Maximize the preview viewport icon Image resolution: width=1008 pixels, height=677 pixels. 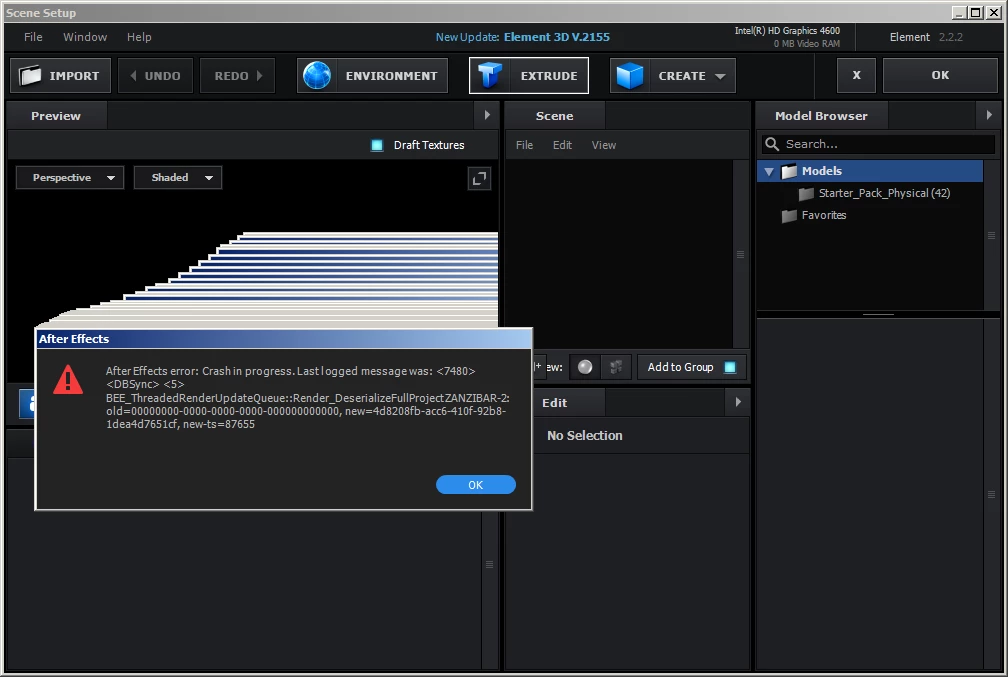(x=479, y=178)
